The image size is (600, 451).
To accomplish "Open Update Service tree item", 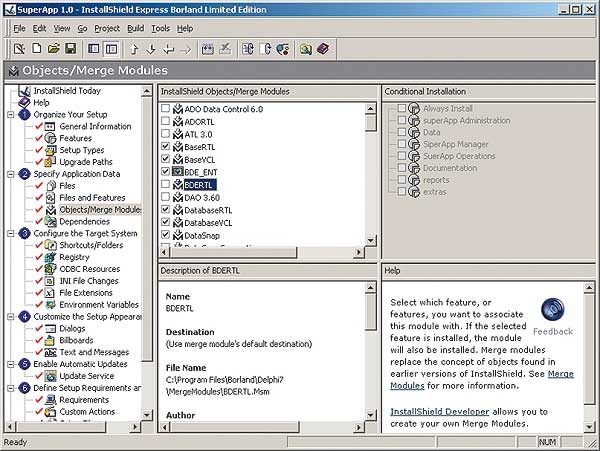I will click(x=86, y=376).
